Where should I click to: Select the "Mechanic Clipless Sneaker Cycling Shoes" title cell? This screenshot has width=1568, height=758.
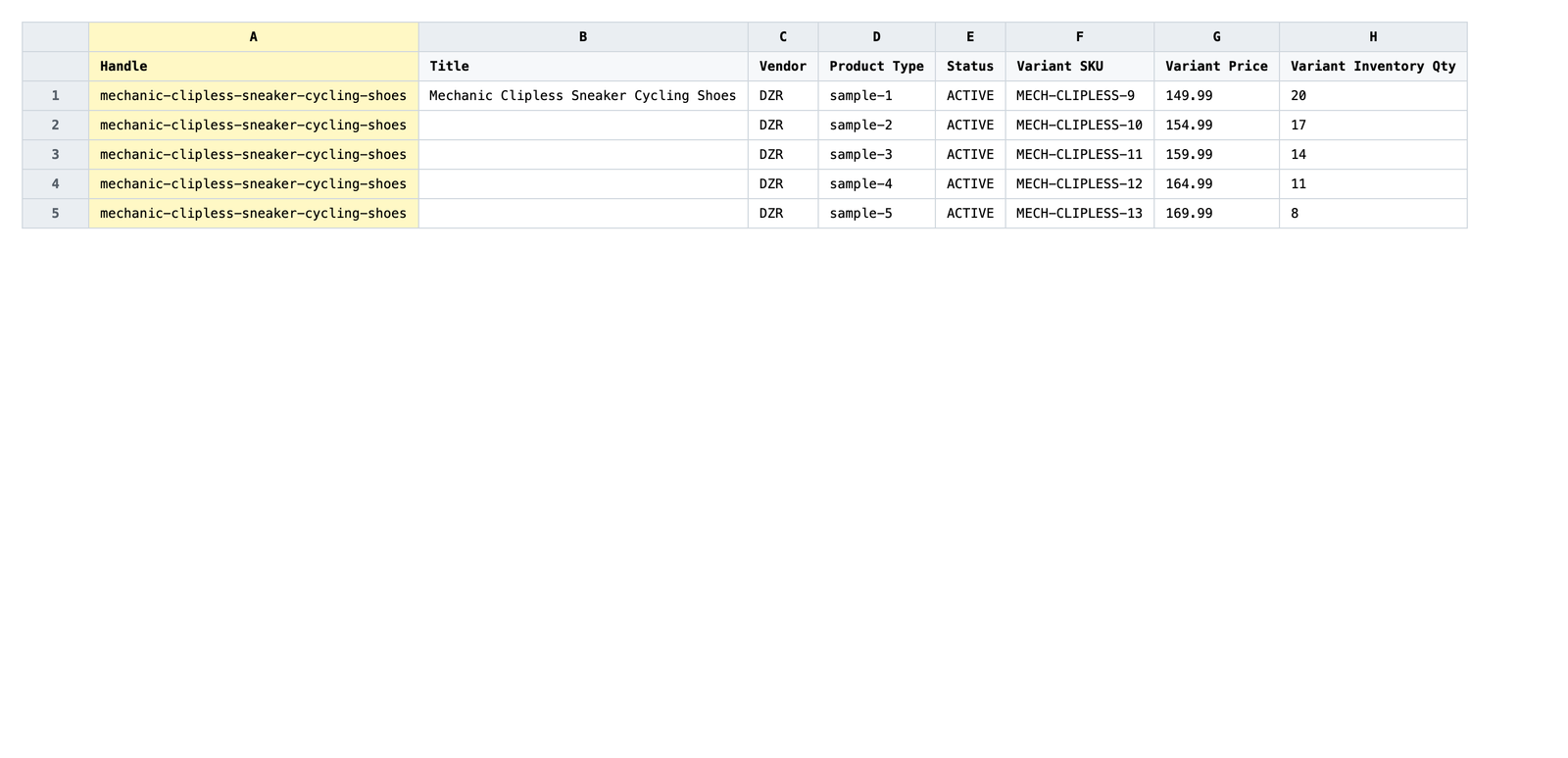click(x=583, y=96)
